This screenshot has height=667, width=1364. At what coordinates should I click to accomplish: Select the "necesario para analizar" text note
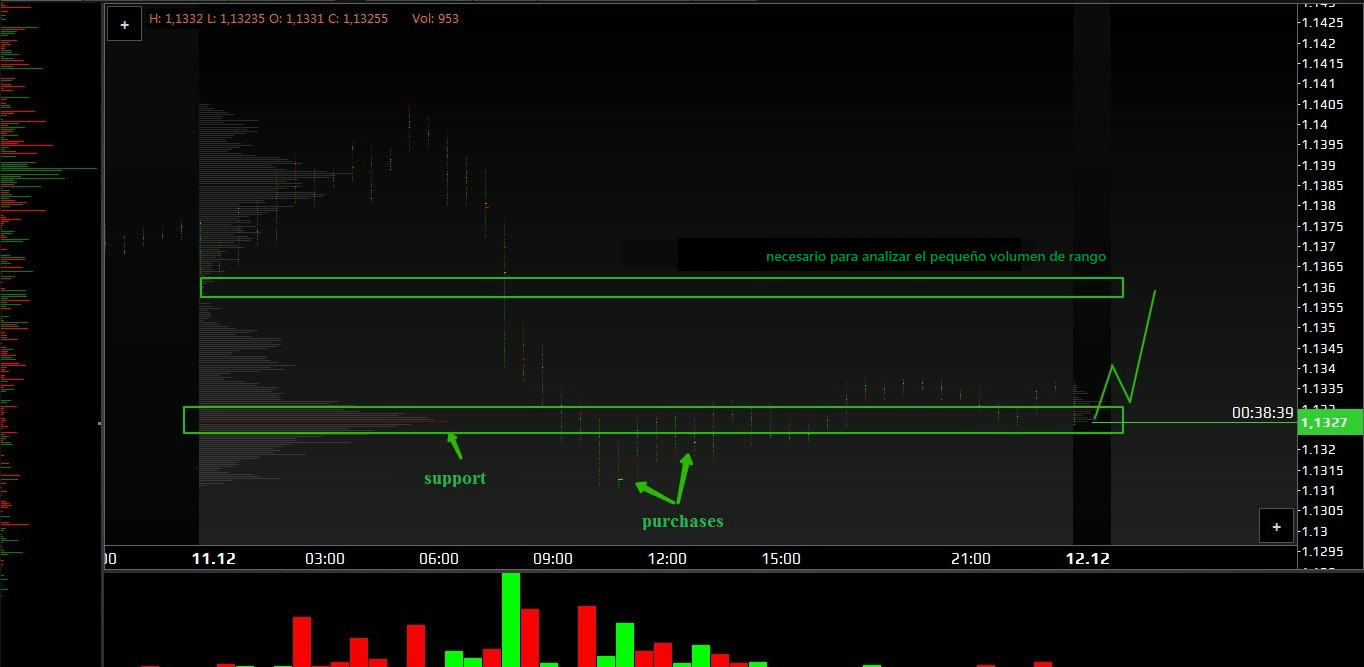(x=935, y=257)
